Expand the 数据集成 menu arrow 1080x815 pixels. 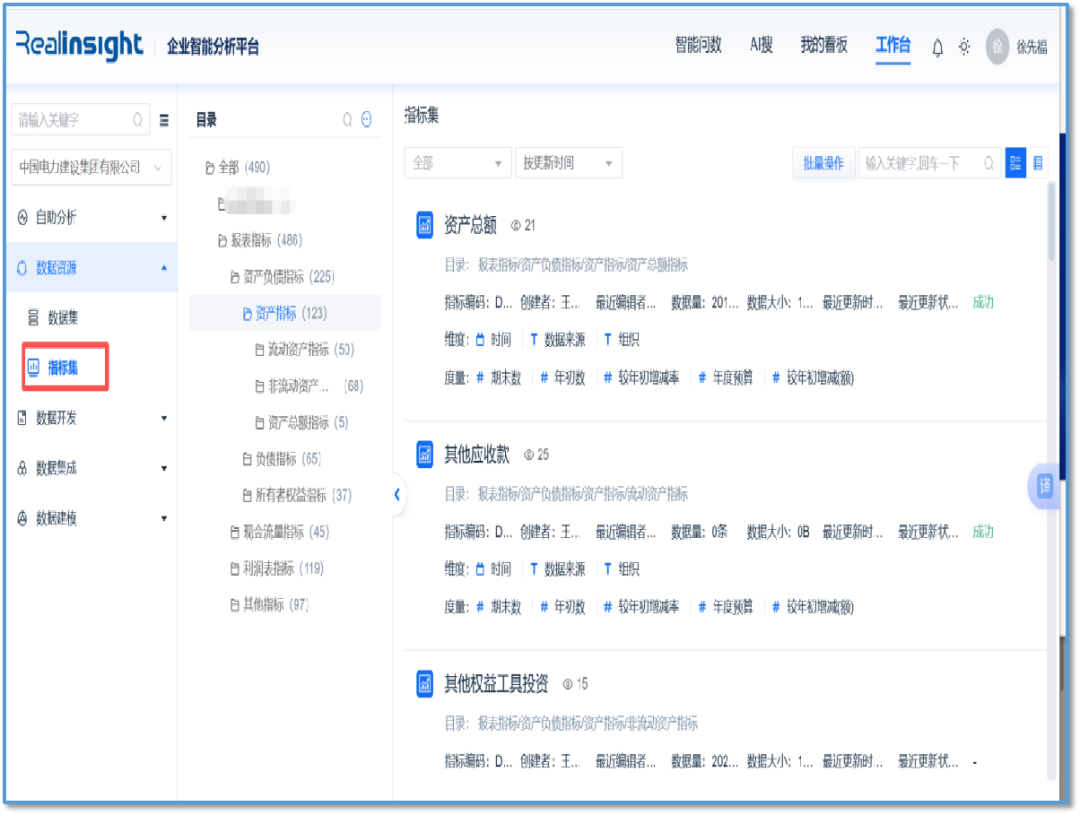coord(164,468)
